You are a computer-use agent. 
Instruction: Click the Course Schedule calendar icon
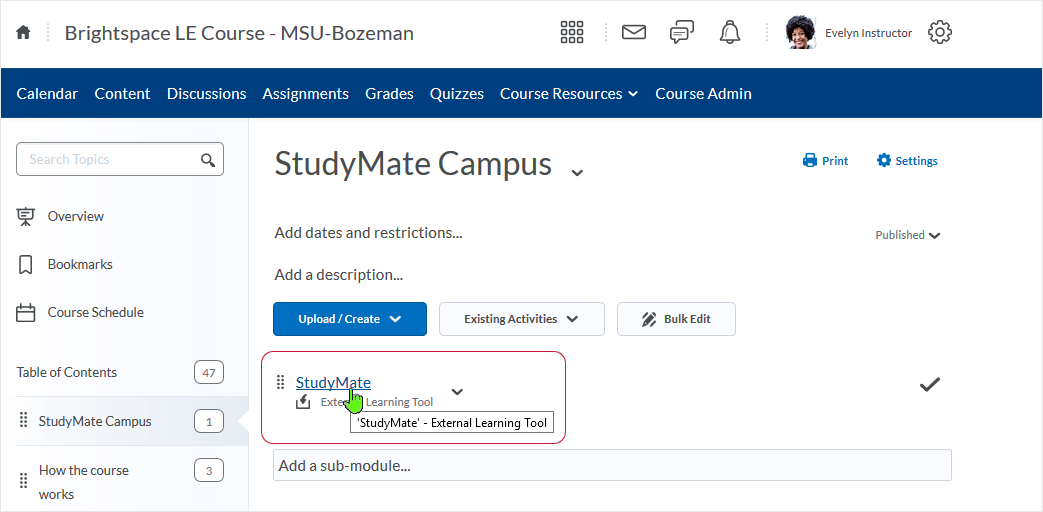click(25, 313)
